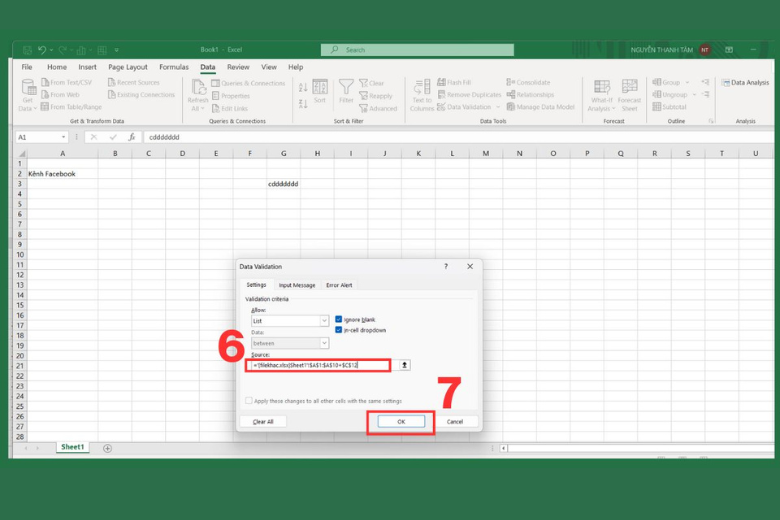Screen dimensions: 780x520
Task: Uncheck the Ignore blank checkbox
Action: coord(339,319)
